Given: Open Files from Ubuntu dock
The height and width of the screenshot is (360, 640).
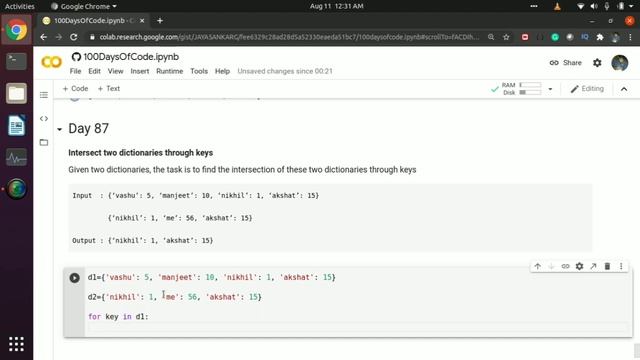Looking at the screenshot, I should tap(16, 93).
